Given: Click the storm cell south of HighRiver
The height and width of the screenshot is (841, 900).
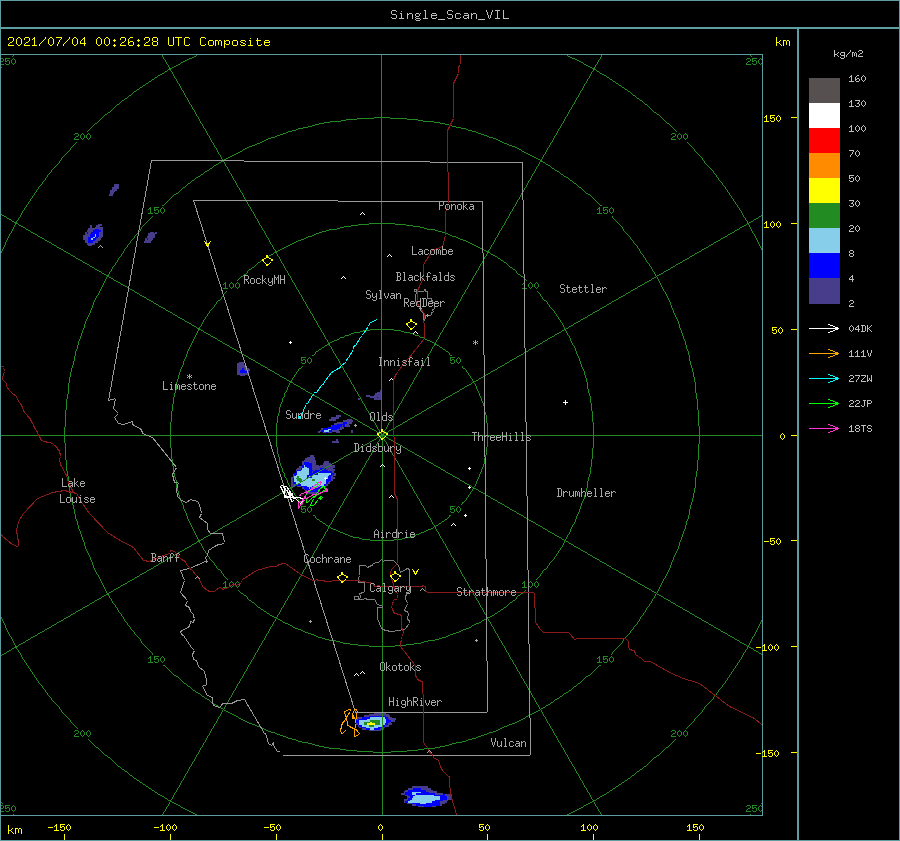Looking at the screenshot, I should click(x=375, y=722).
